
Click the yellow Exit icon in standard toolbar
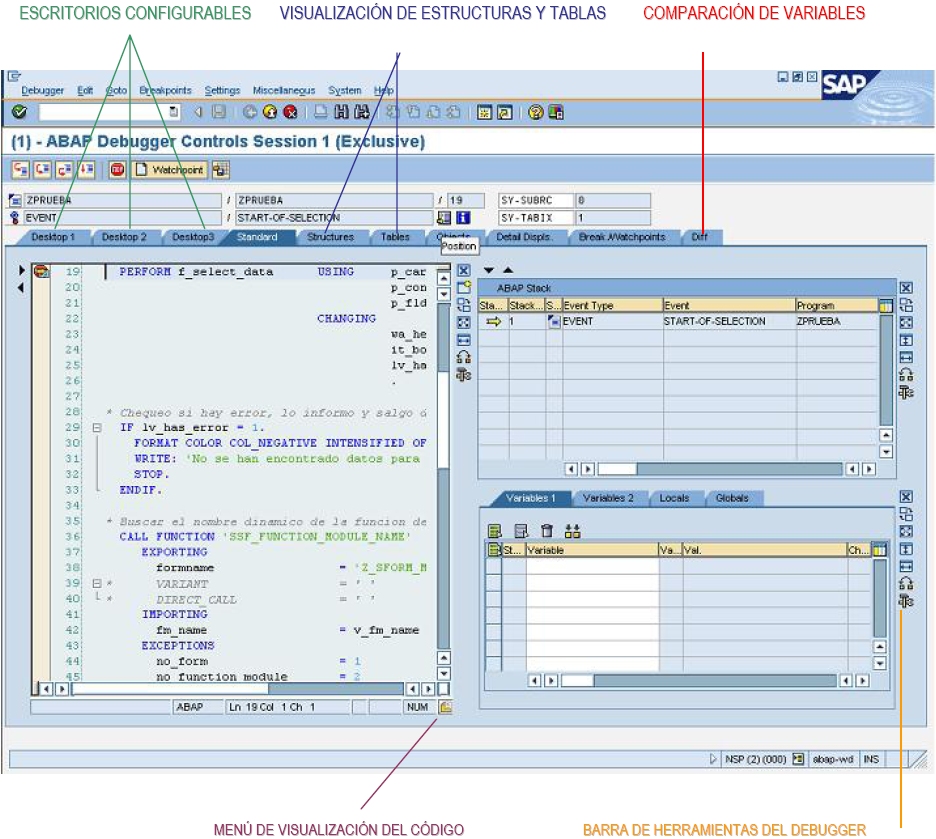(270, 112)
